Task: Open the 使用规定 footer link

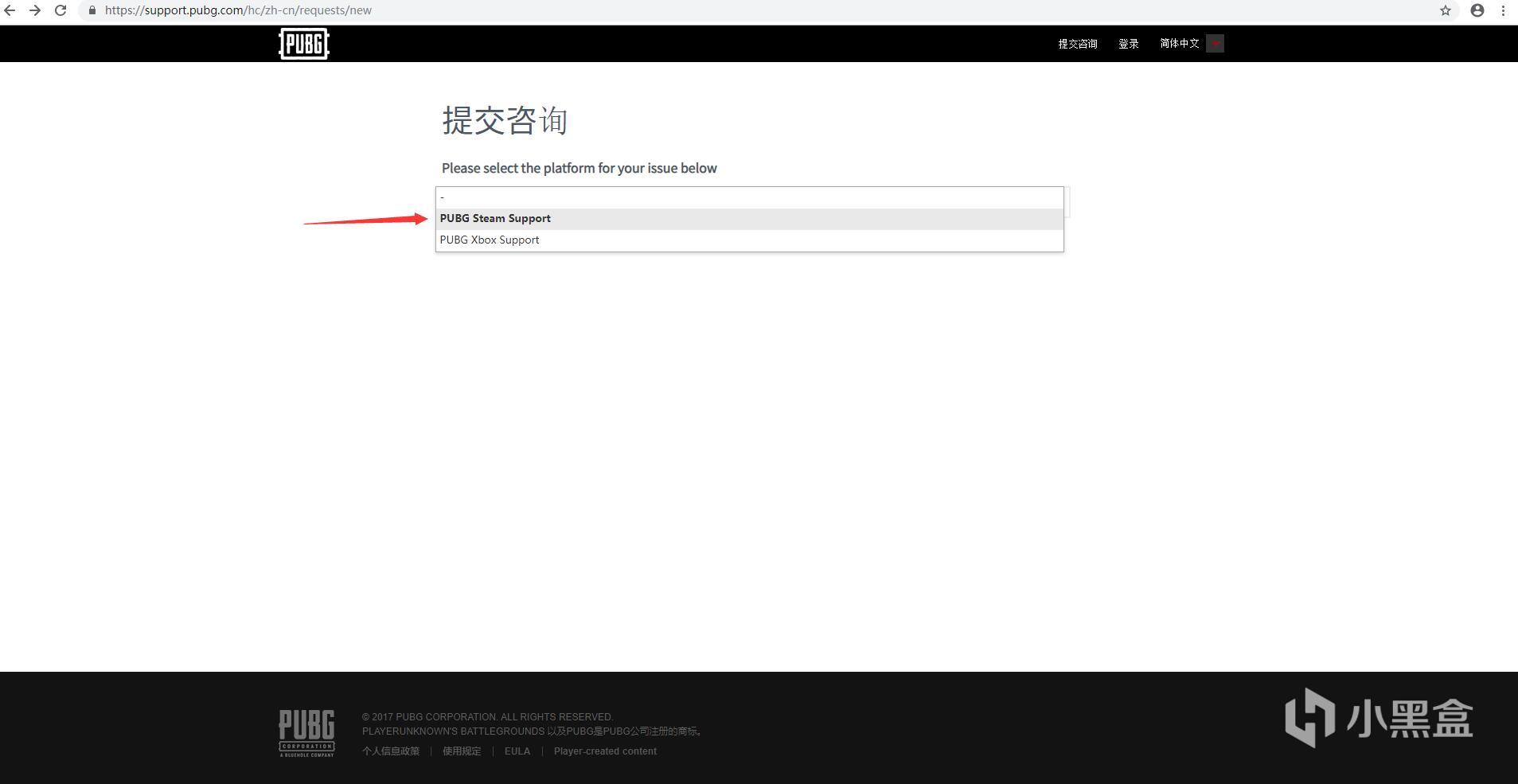Action: (462, 751)
